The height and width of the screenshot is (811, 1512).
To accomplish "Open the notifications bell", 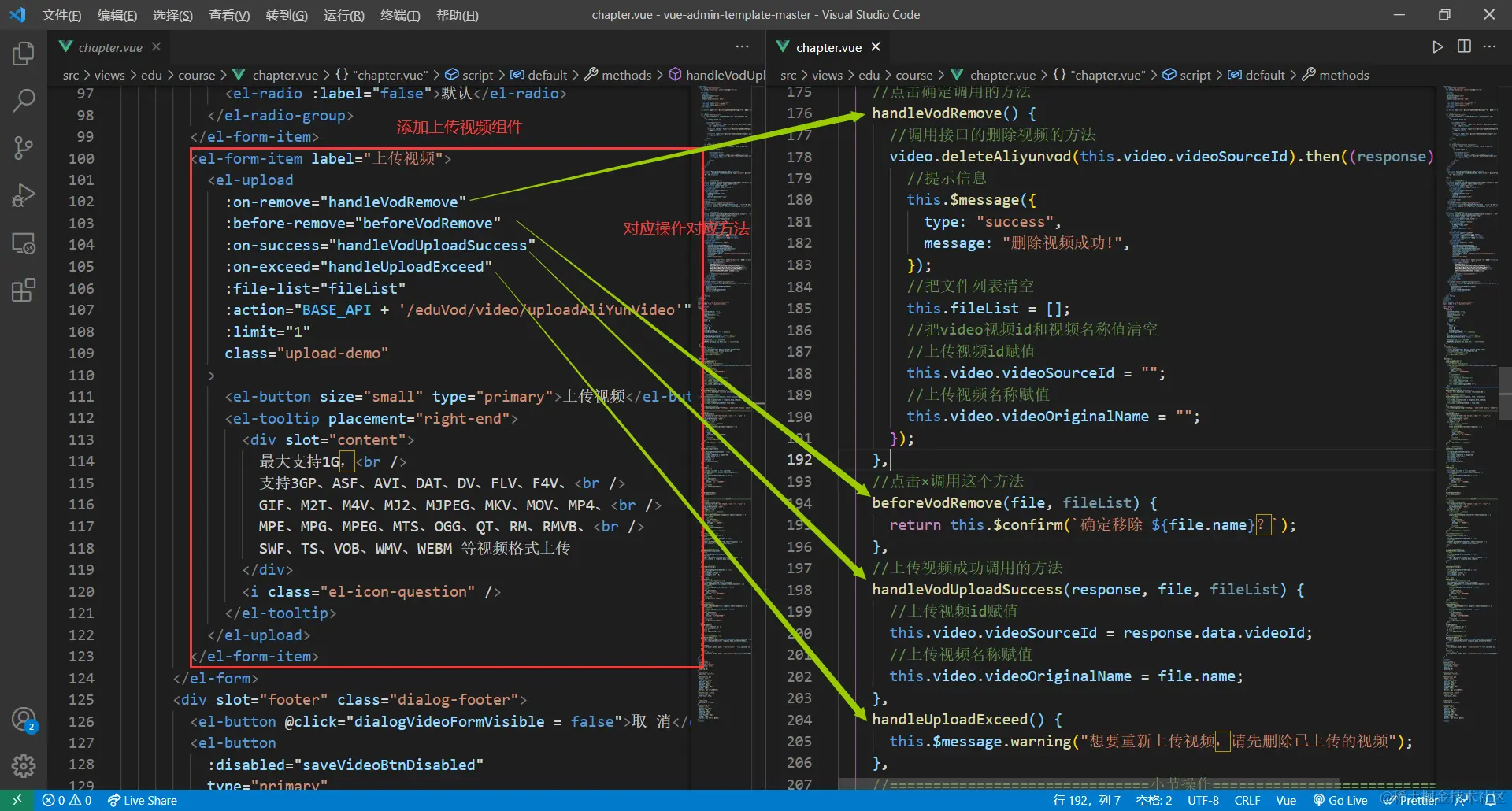I will point(1490,800).
